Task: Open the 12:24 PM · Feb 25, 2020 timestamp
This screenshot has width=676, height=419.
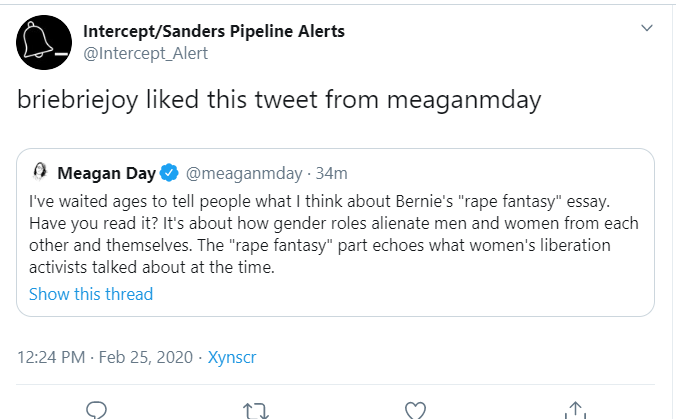Action: tap(104, 355)
